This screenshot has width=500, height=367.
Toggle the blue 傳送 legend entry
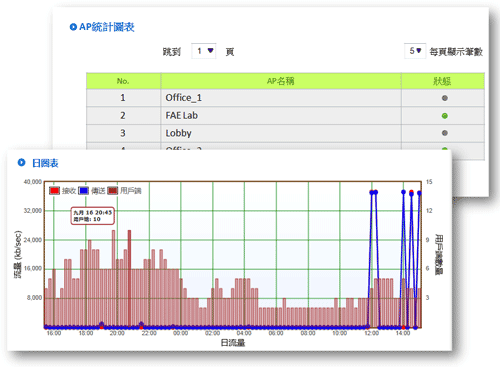91,191
